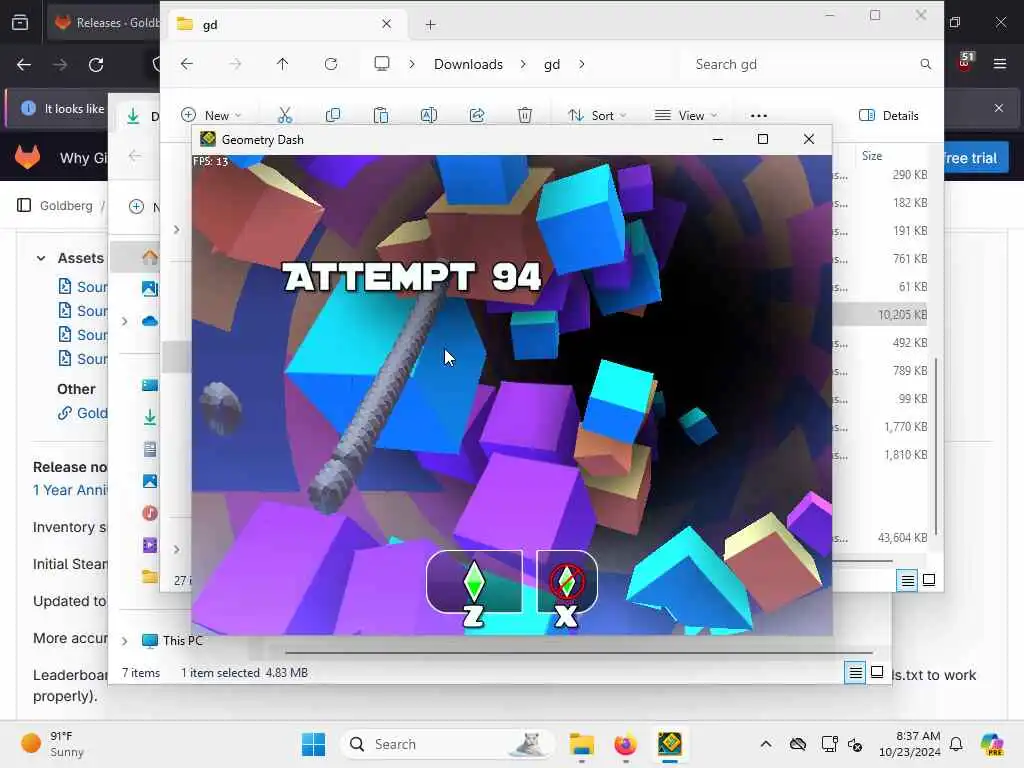Select the file row sized 10,205 KB
Image resolution: width=1024 pixels, height=768 pixels.
point(881,315)
